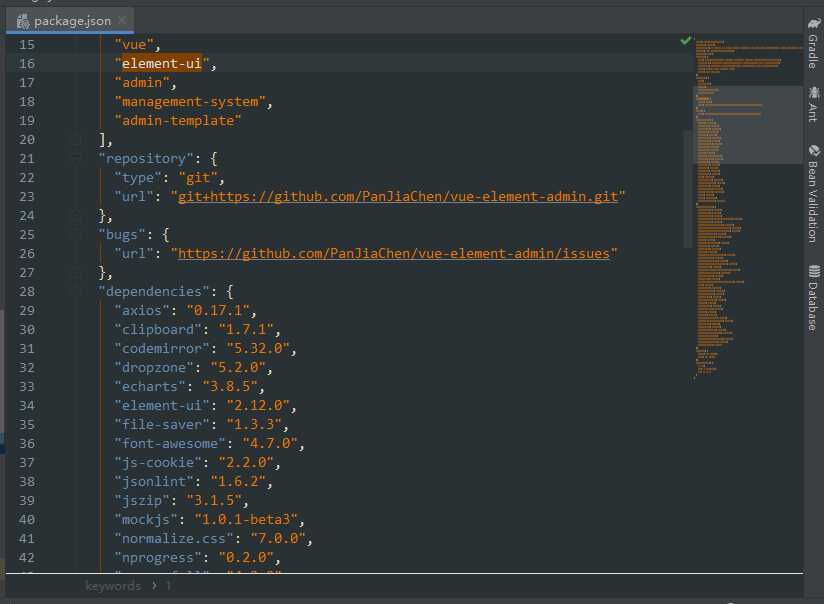Click the "admin-template" keyword

tap(178, 120)
